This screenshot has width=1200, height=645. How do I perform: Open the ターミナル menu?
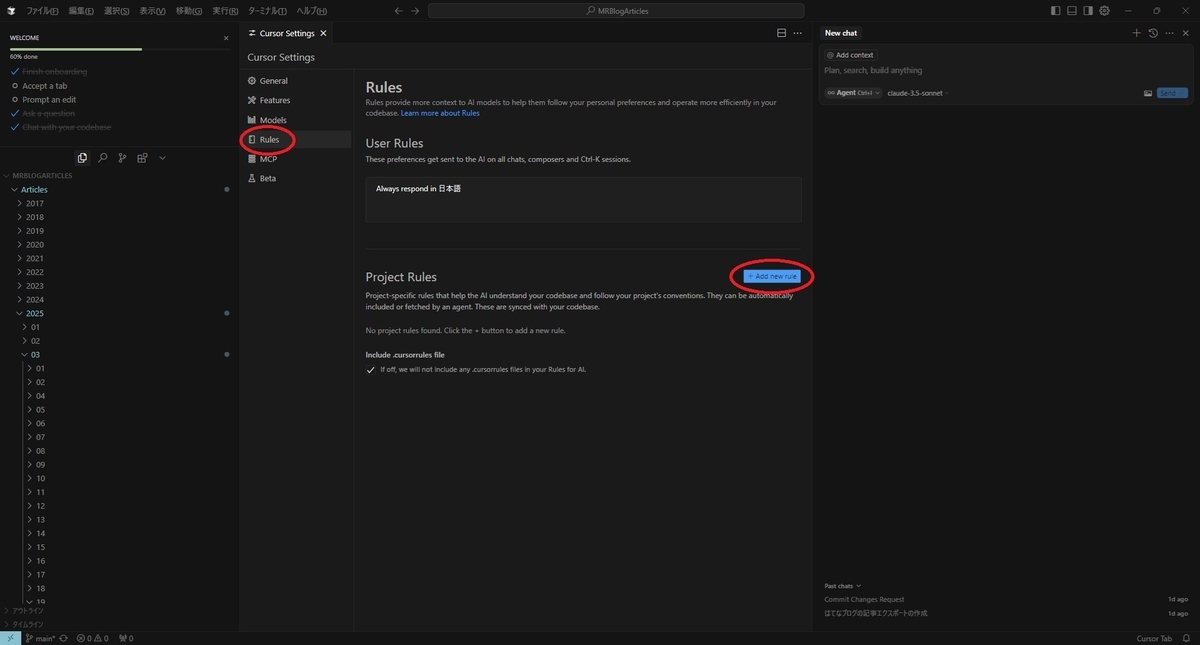click(x=268, y=11)
